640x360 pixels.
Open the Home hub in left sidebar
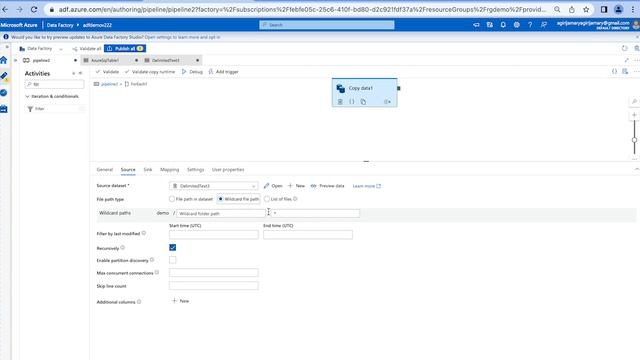(4, 60)
